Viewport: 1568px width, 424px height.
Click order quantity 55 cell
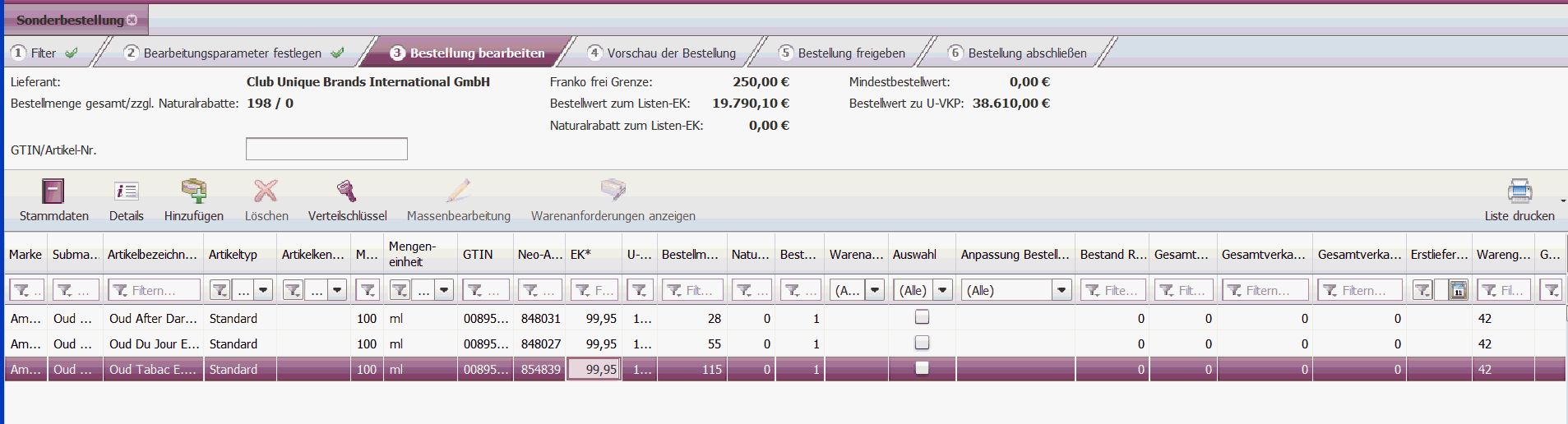(x=691, y=343)
